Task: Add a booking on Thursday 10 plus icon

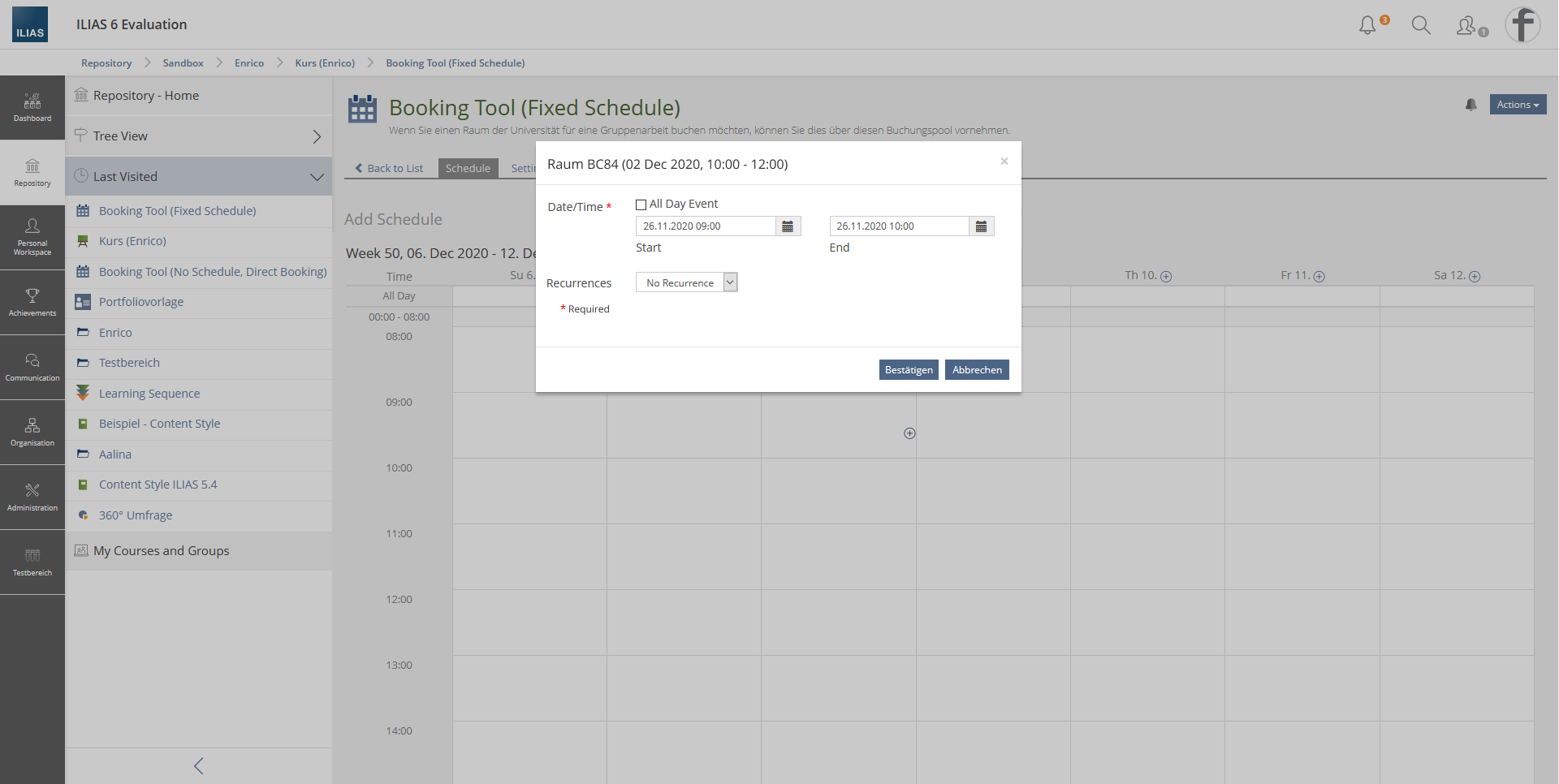Action: (1166, 277)
